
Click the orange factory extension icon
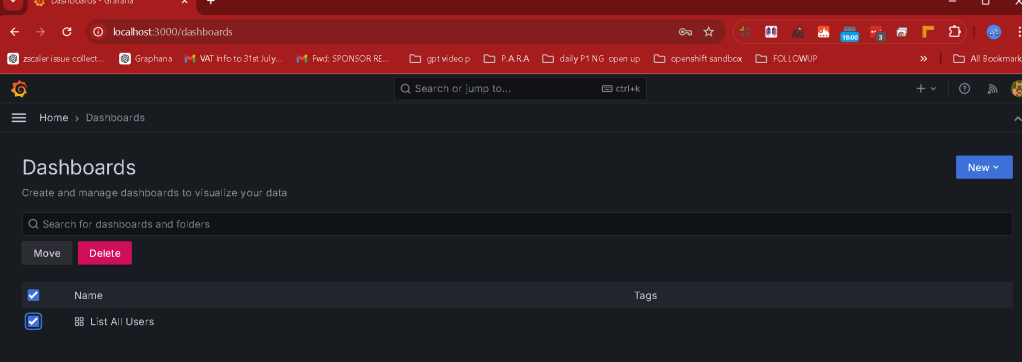[823, 31]
